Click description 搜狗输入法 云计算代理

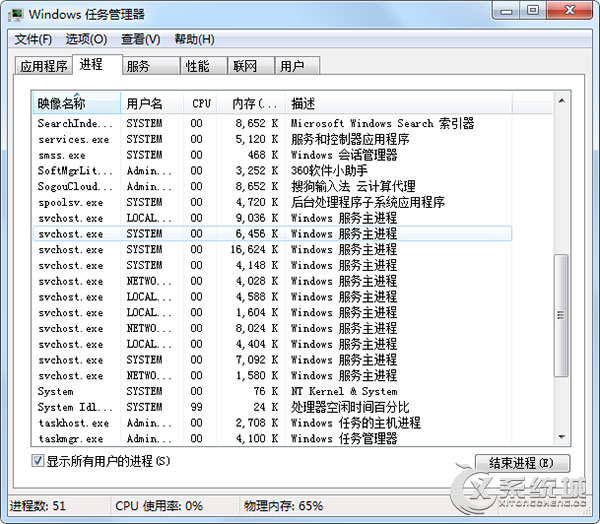click(353, 186)
